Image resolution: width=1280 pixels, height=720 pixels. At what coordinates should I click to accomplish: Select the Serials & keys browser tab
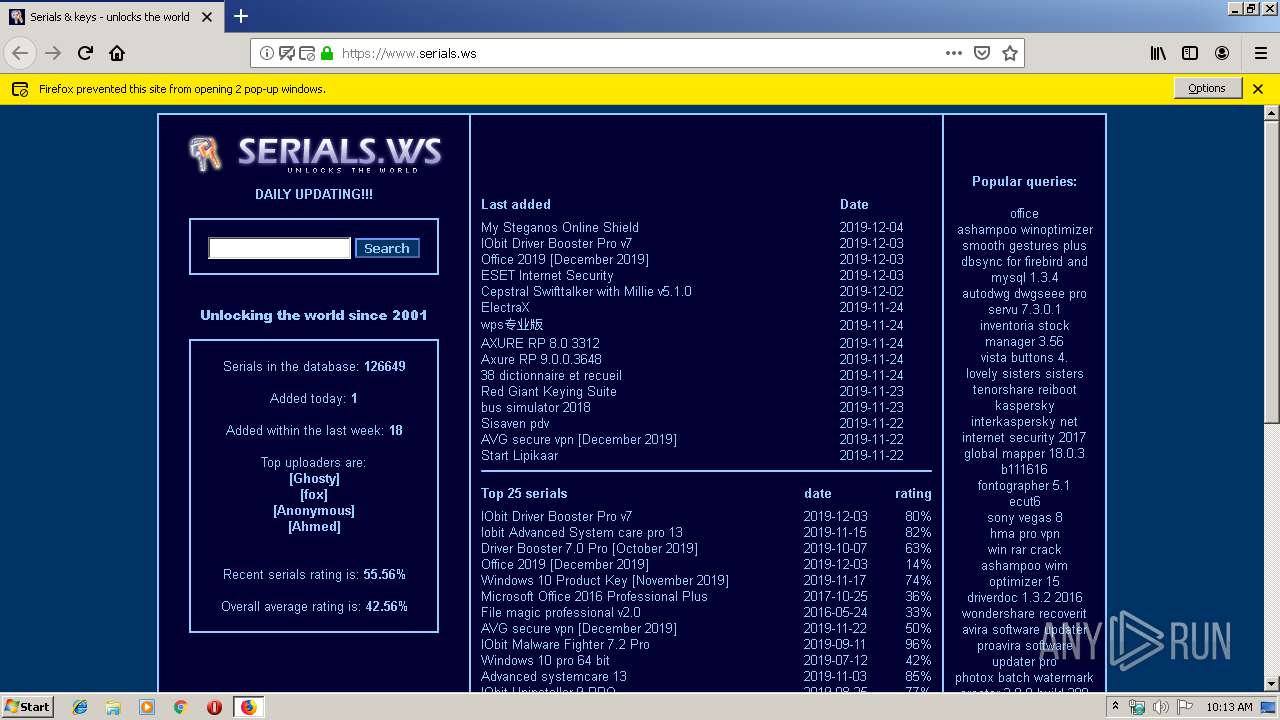(110, 17)
